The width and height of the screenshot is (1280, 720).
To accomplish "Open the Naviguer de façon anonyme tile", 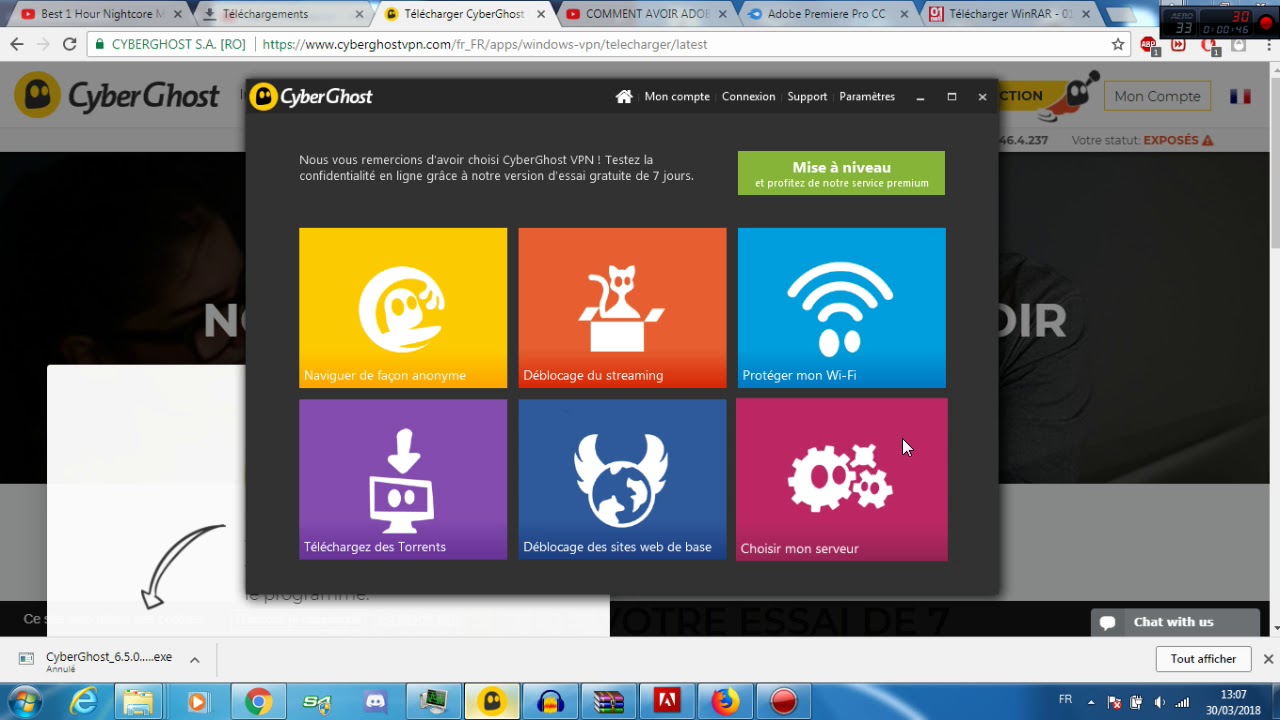I will click(x=403, y=308).
